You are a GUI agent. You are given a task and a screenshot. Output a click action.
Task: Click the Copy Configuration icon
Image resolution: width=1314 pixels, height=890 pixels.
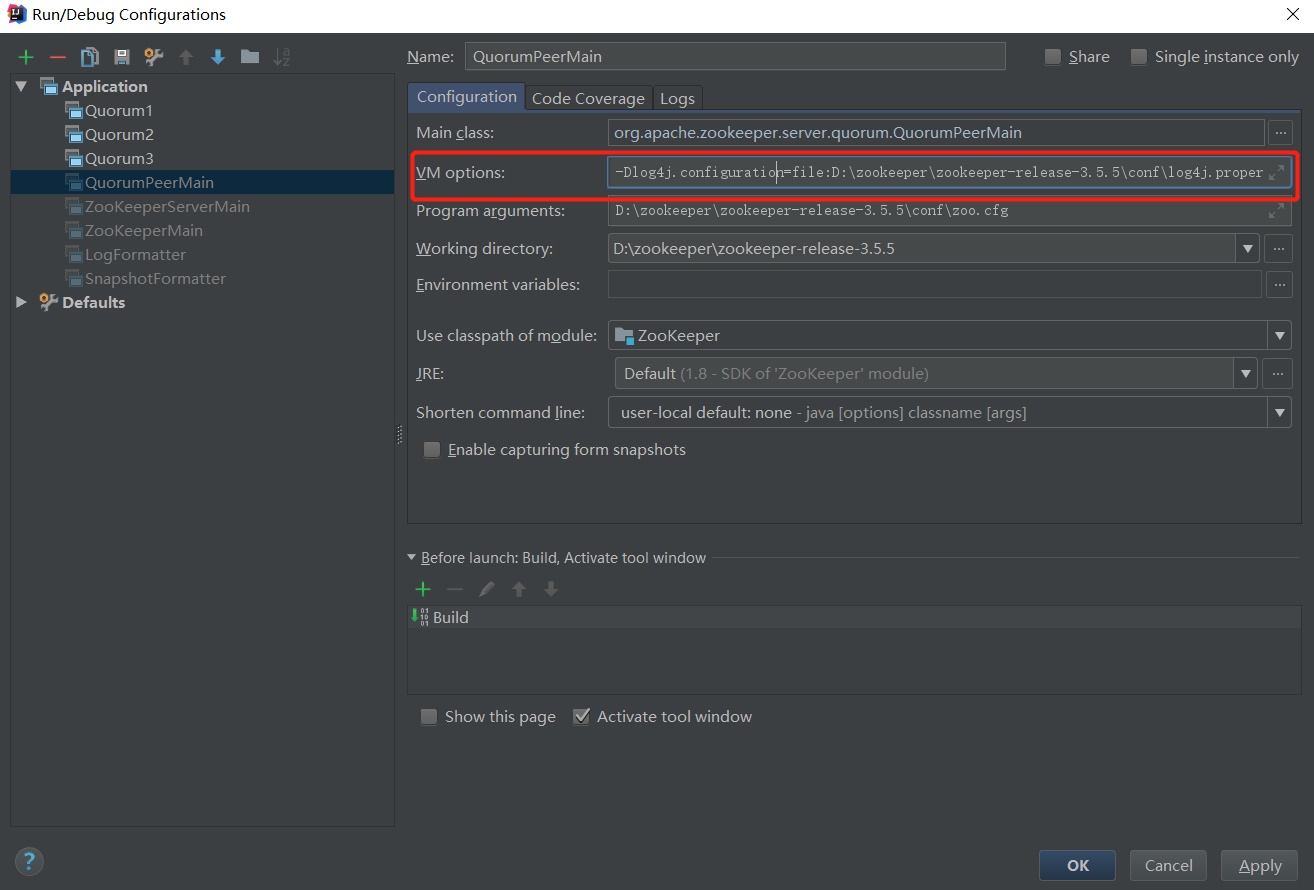(90, 57)
